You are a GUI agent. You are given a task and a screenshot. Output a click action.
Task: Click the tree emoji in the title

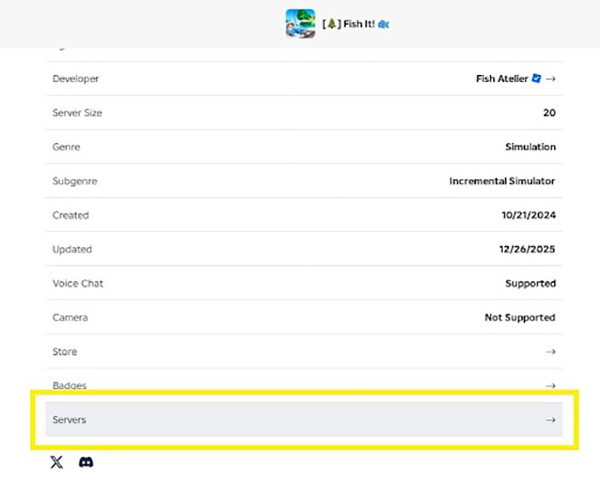click(331, 23)
